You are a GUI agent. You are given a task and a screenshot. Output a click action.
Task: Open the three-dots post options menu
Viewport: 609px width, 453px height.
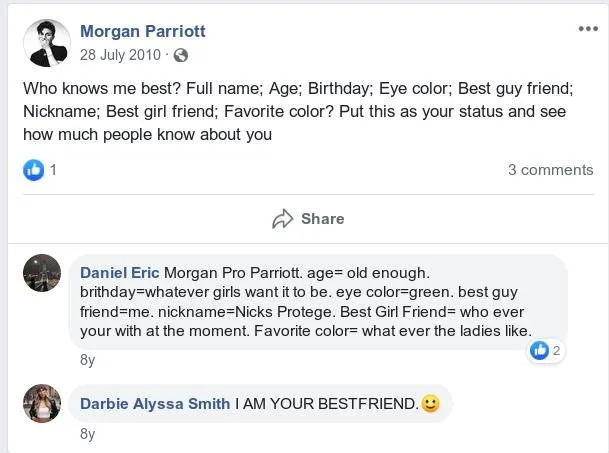point(588,29)
